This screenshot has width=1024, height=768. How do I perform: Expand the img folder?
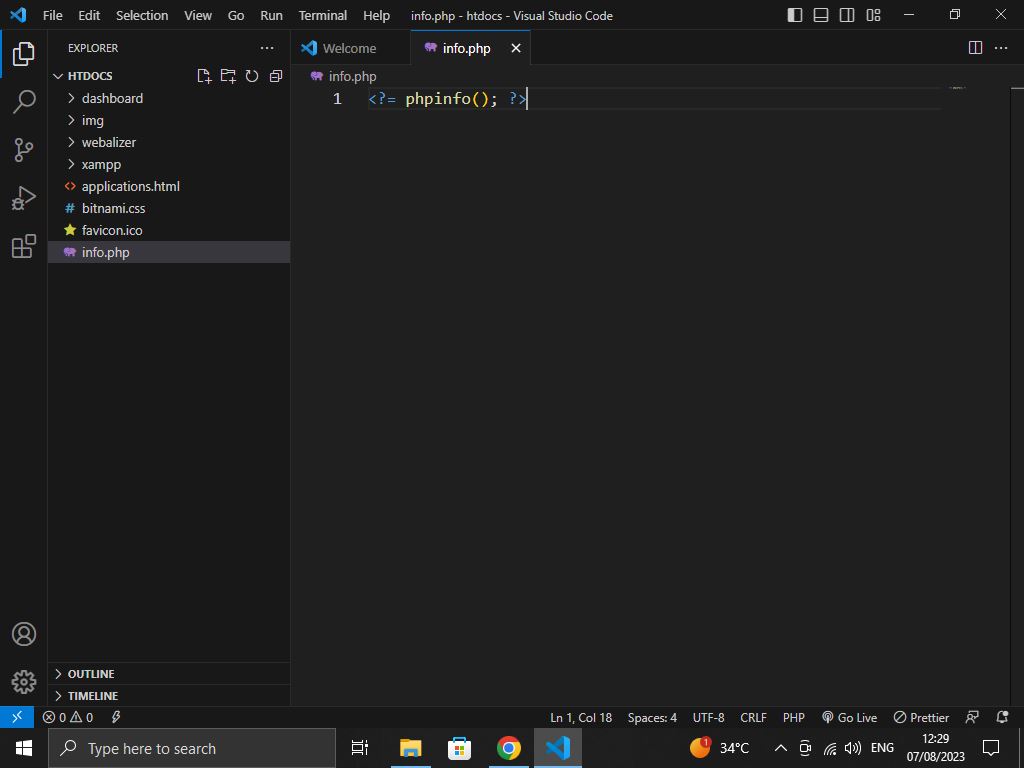168,120
